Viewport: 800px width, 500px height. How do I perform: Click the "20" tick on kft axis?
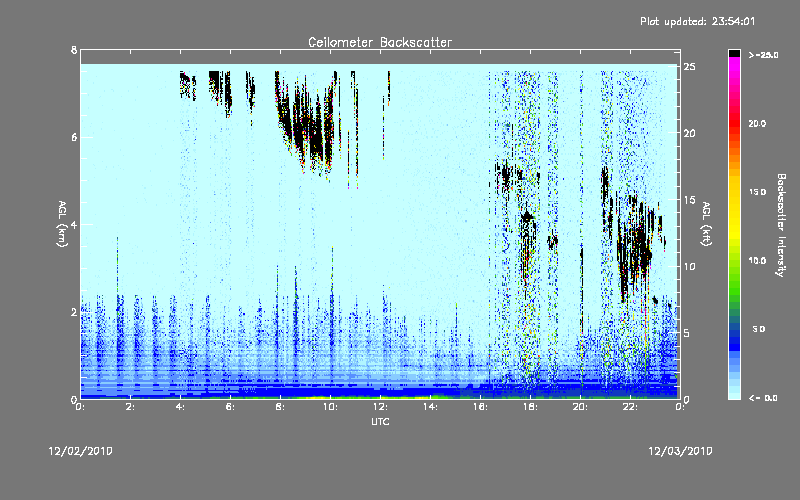690,133
